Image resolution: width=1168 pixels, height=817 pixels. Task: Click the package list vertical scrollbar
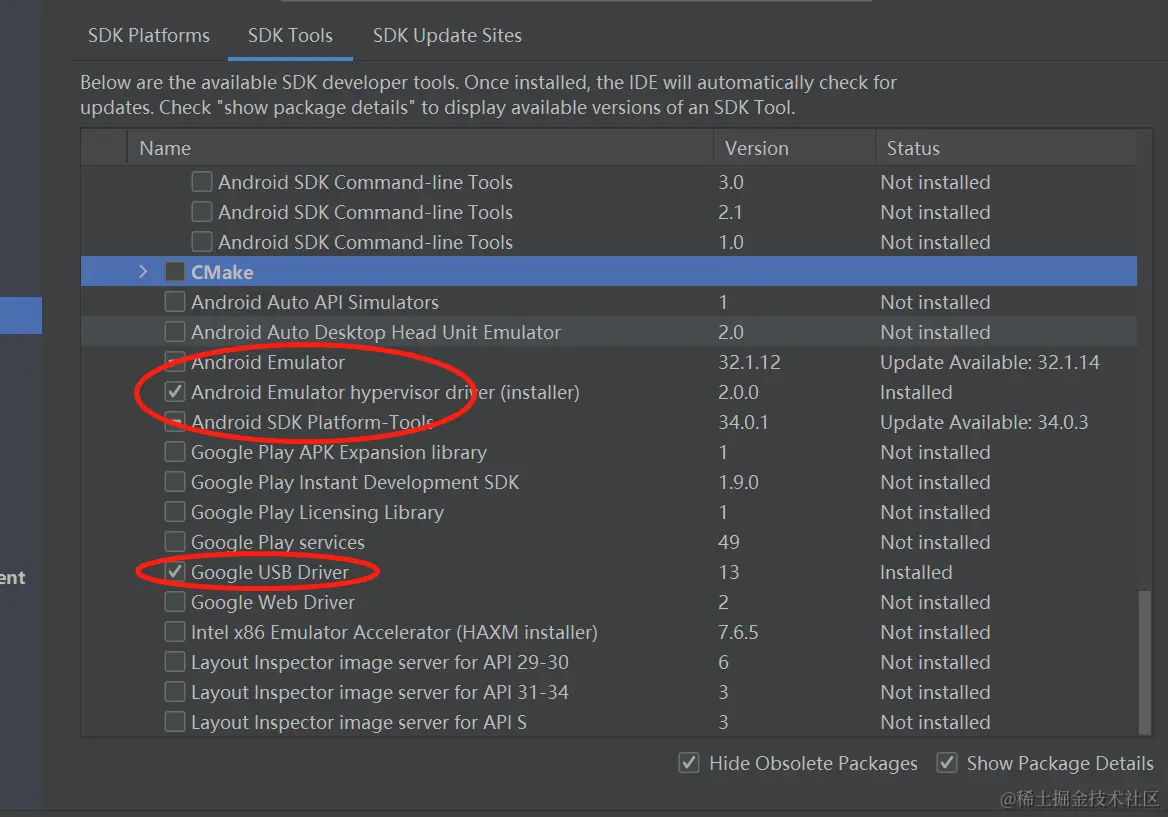[1145, 661]
